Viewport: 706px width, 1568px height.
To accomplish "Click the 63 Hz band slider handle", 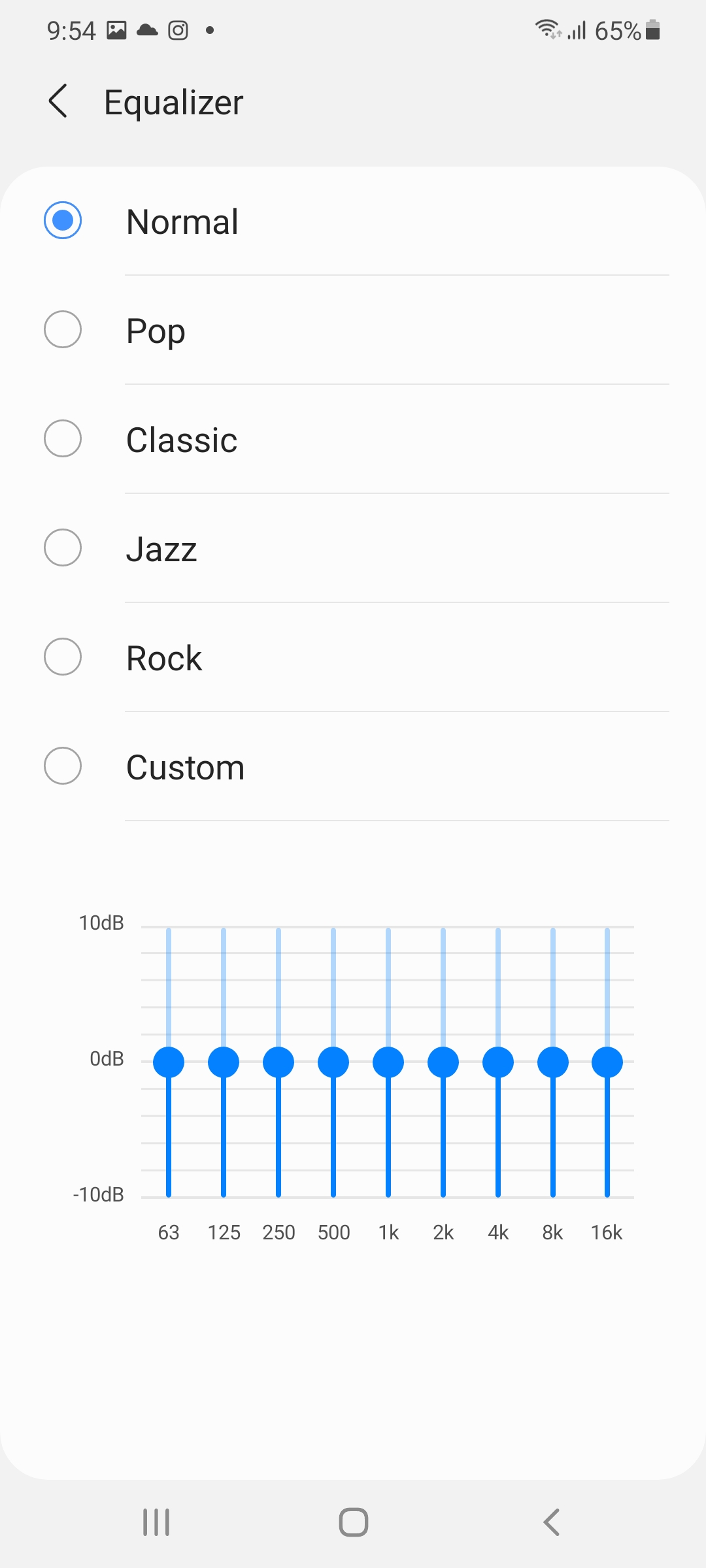I will 169,1062.
